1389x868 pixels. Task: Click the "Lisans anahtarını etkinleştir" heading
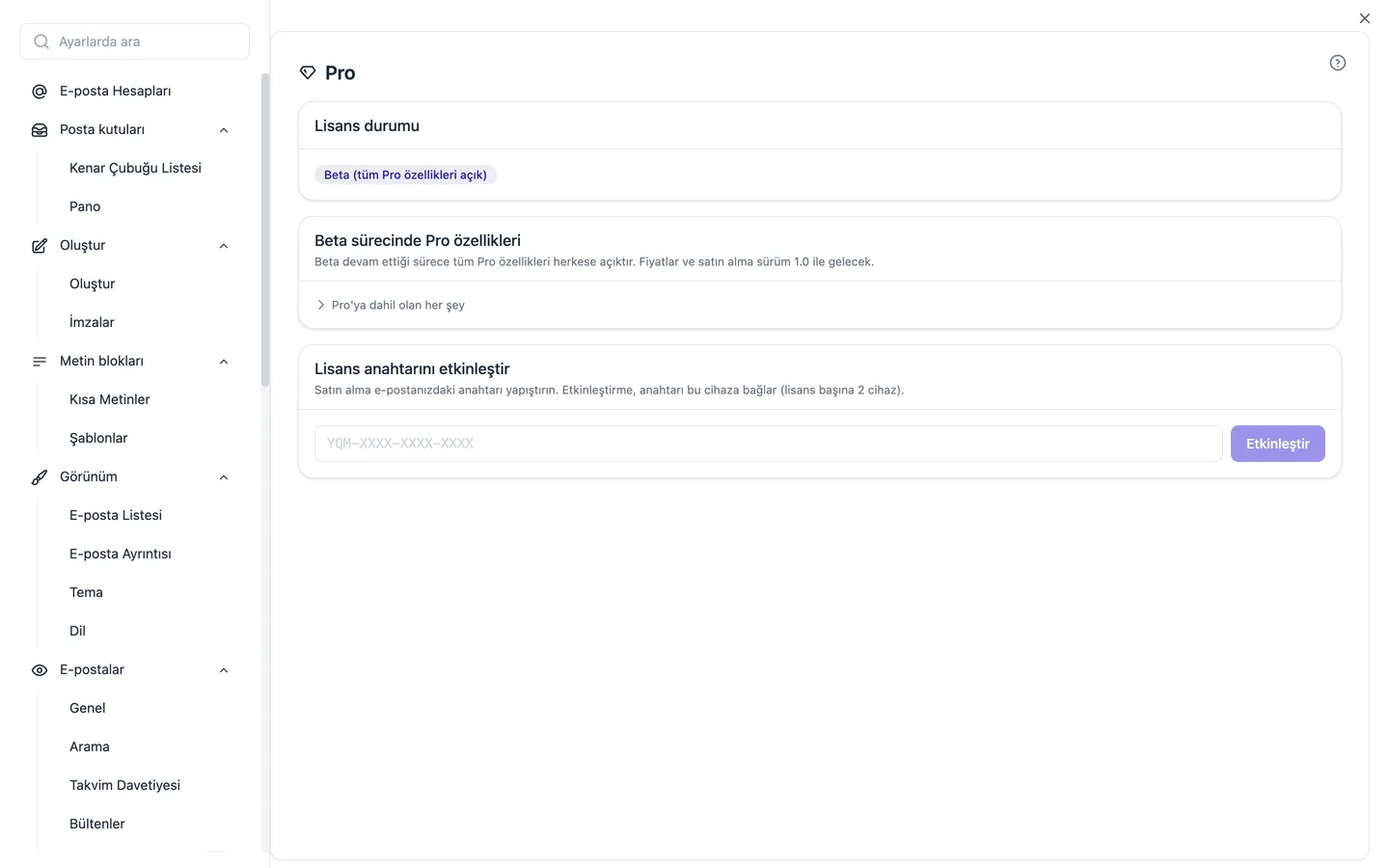[x=412, y=368]
